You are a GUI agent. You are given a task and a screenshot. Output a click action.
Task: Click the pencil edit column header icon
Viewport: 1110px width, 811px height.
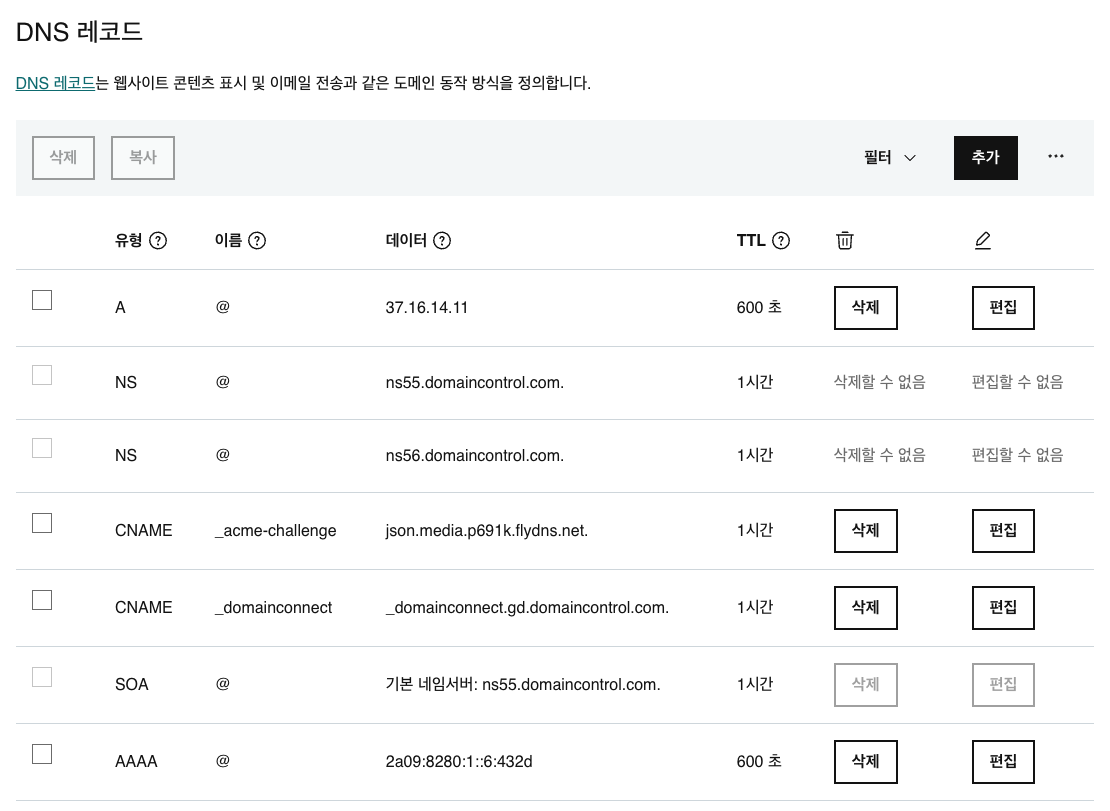click(x=982, y=241)
